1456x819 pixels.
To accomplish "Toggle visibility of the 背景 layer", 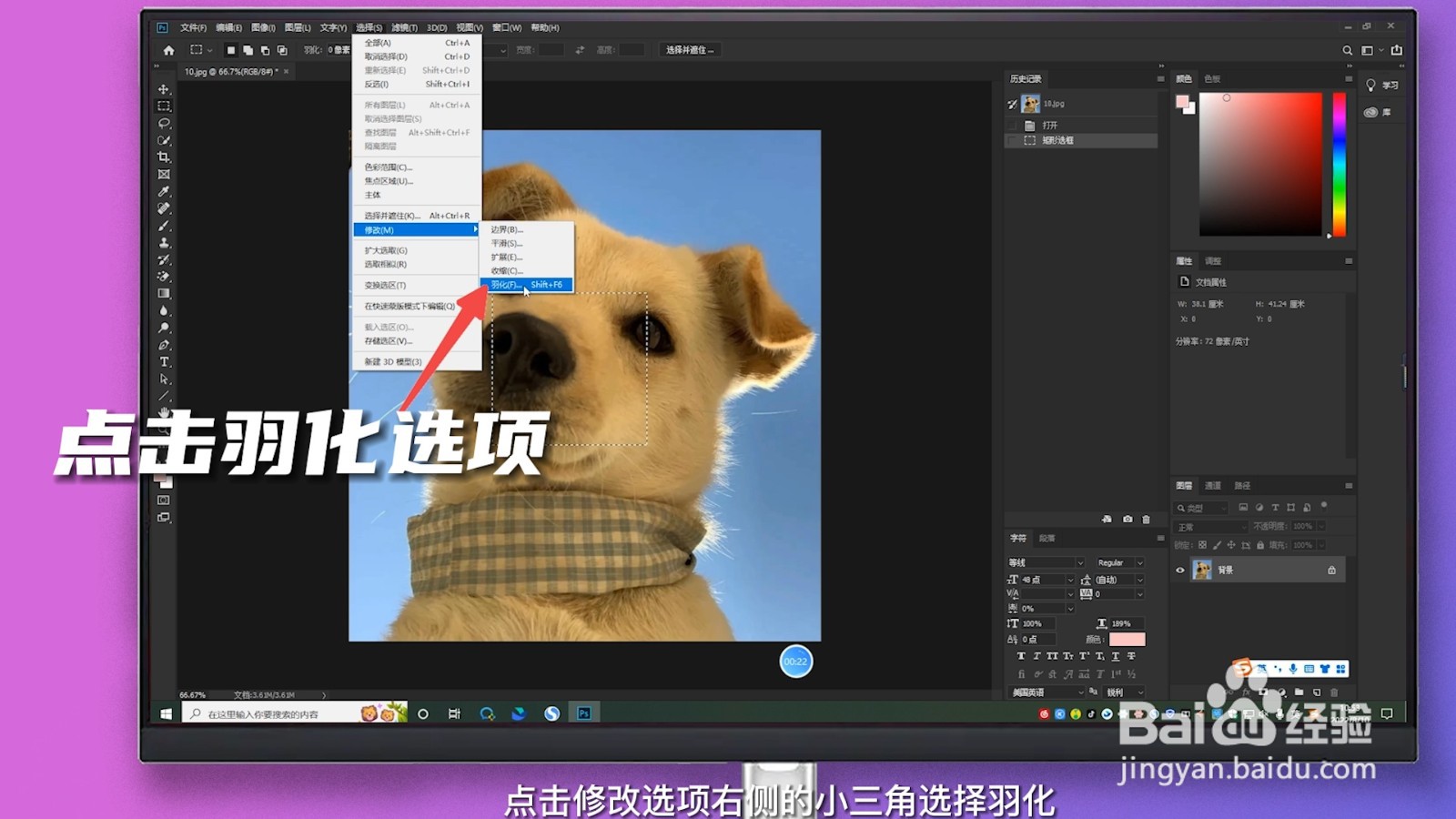I will (1180, 571).
